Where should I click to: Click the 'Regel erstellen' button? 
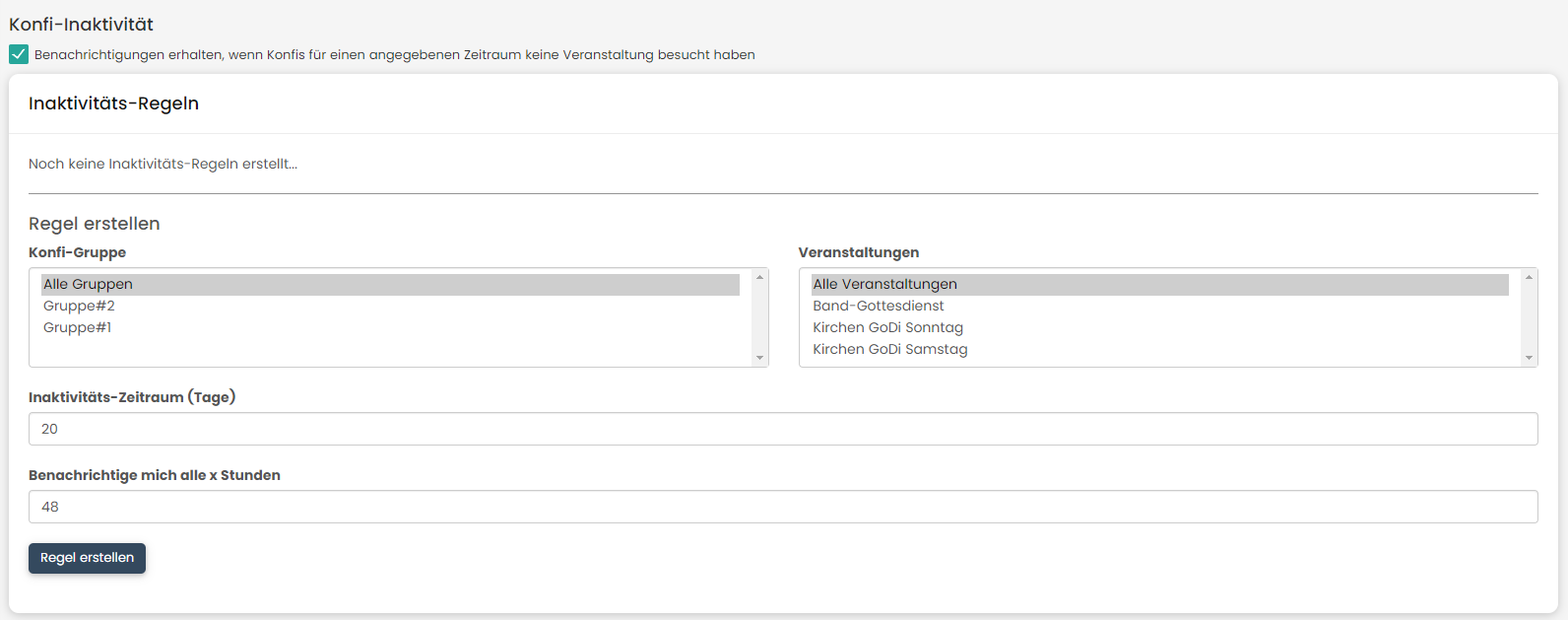[87, 558]
